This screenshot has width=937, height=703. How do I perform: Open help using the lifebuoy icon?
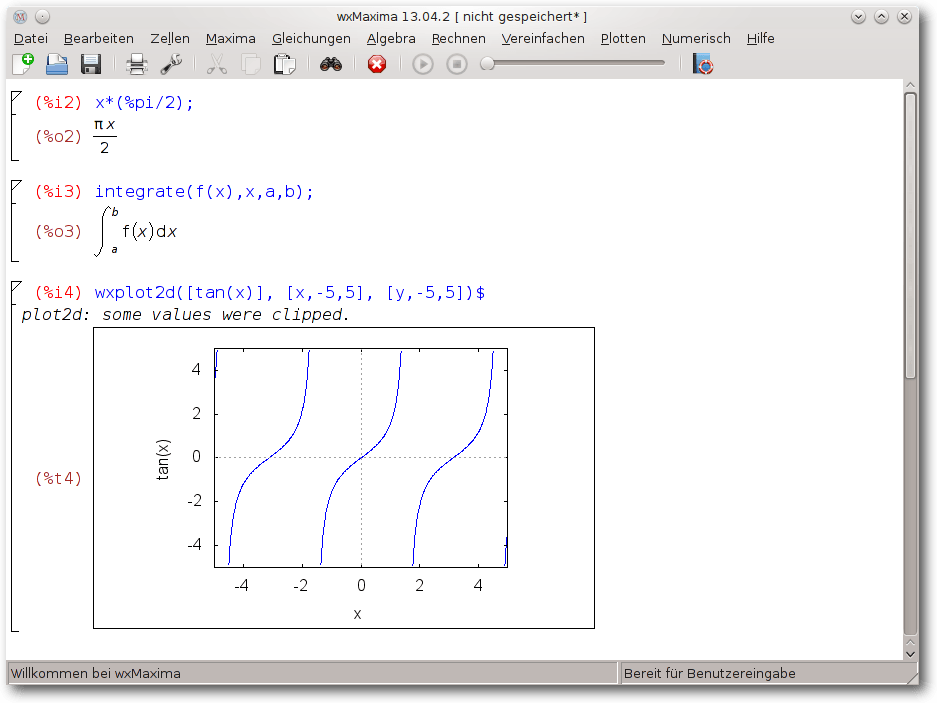703,64
